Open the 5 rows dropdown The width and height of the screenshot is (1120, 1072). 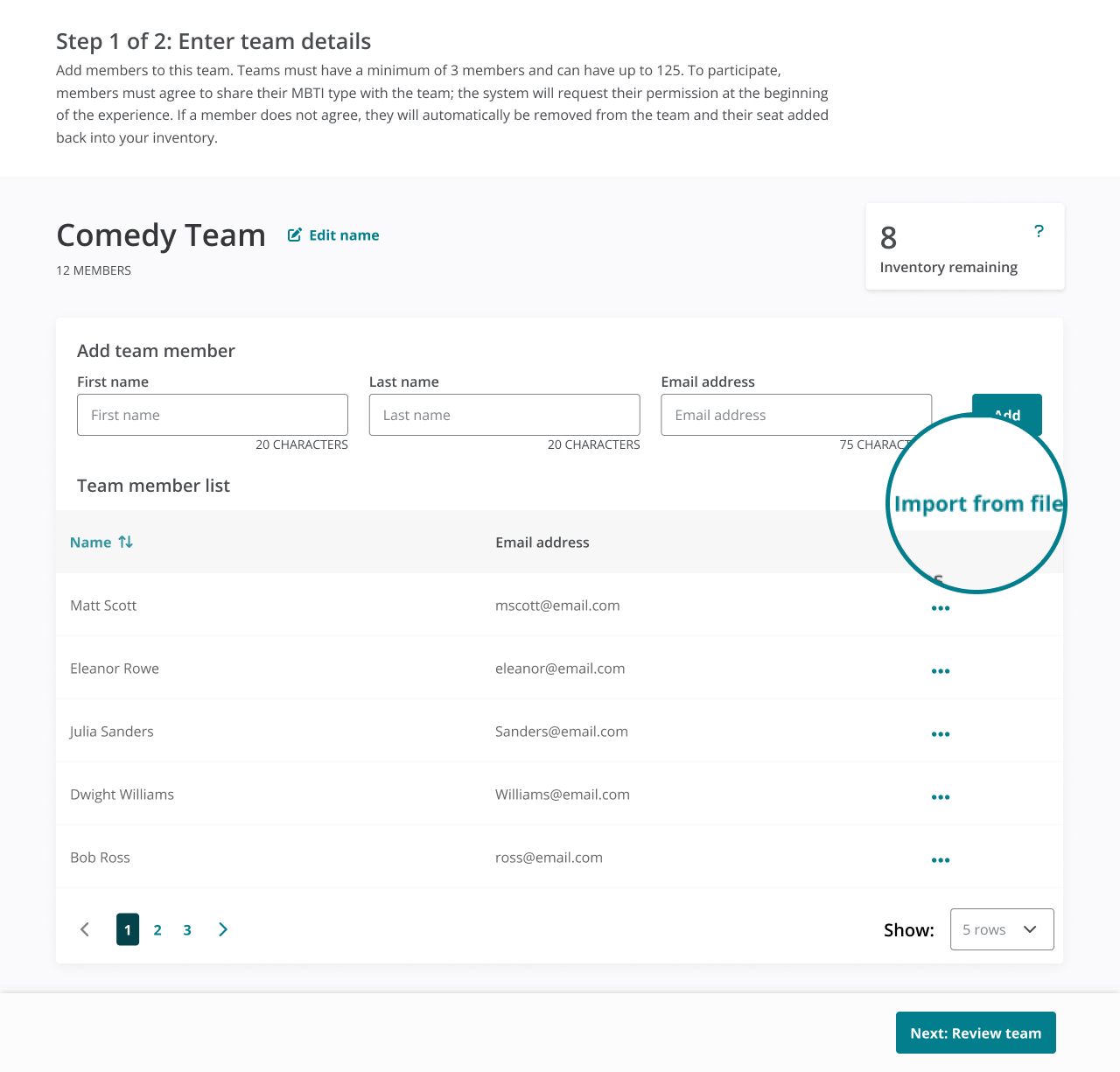click(x=1002, y=929)
